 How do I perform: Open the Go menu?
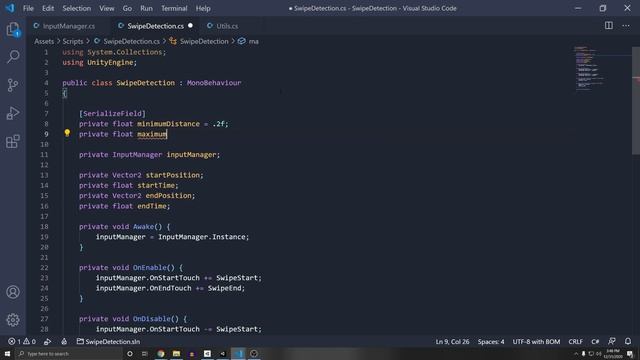coord(127,8)
